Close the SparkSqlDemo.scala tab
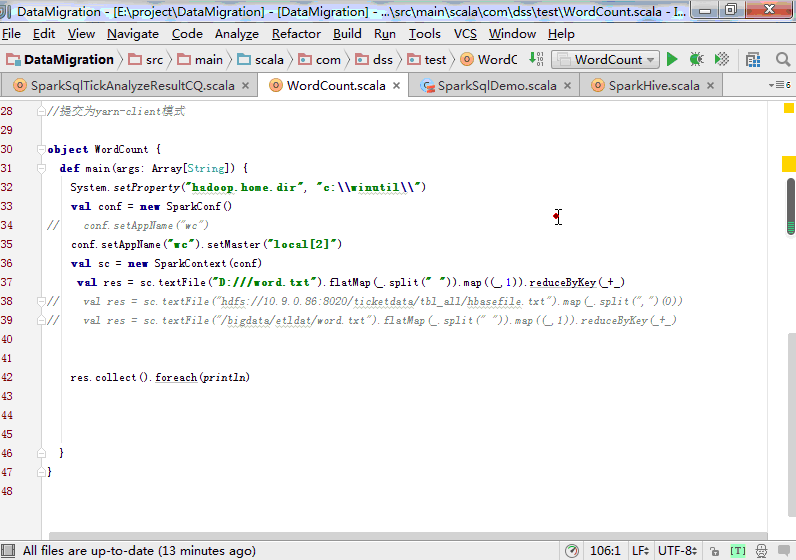Screen dimensions: 796x560 tap(566, 86)
